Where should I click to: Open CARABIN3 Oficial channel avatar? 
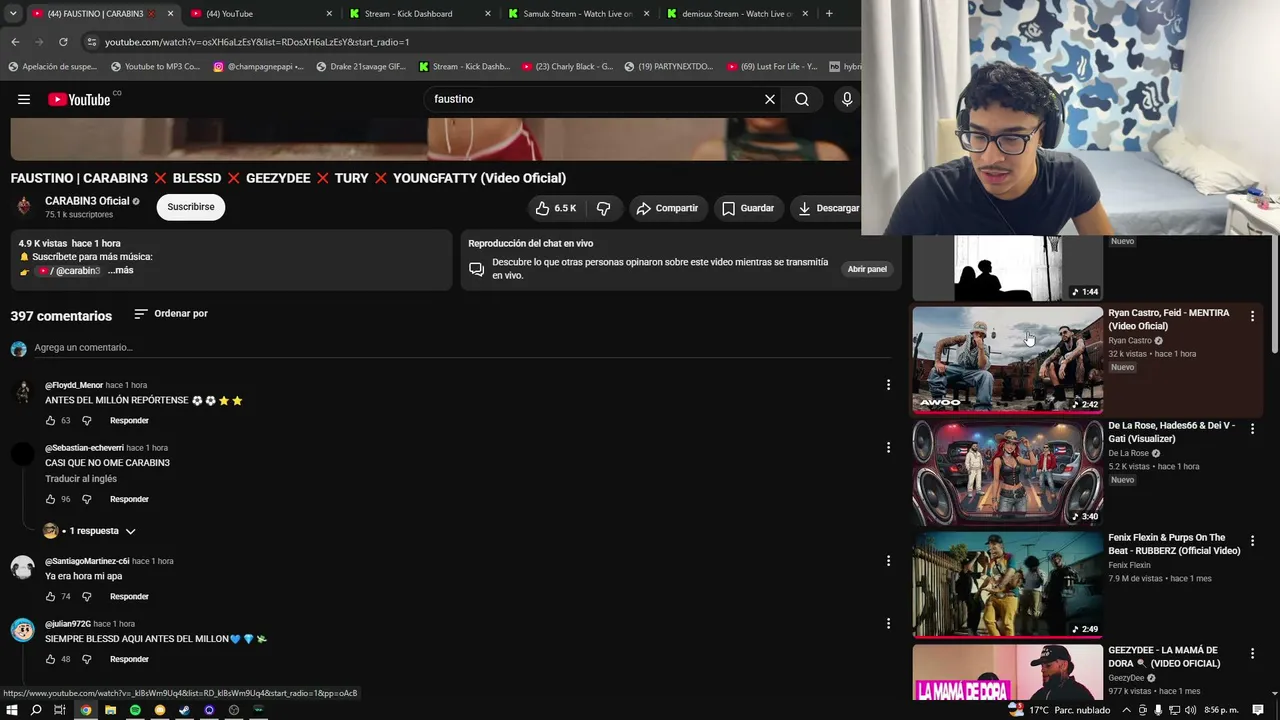(24, 207)
